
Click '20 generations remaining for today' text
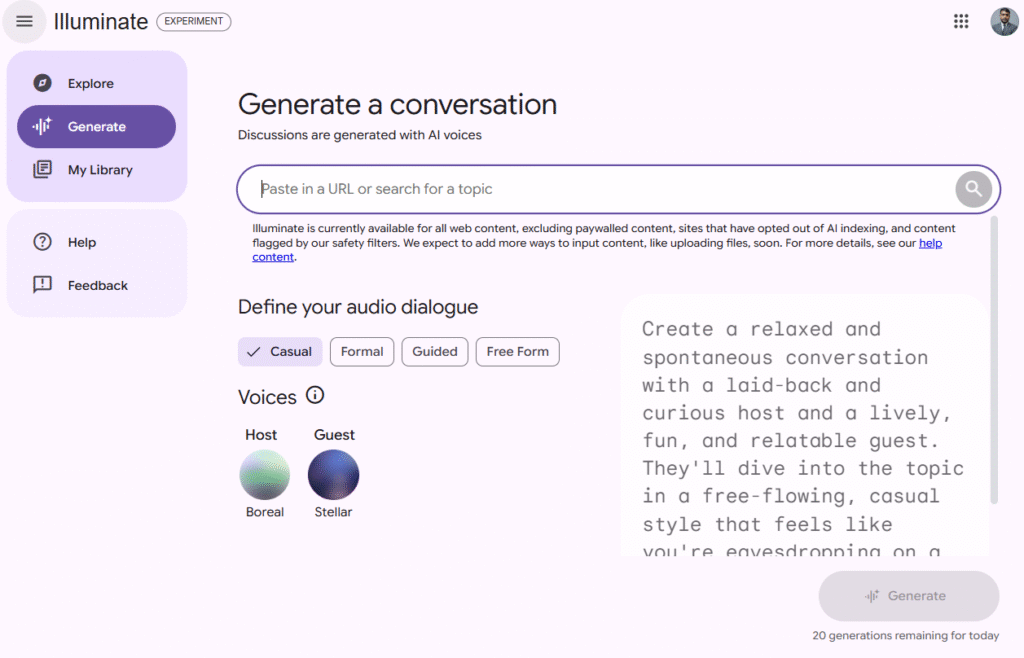pyautogui.click(x=905, y=635)
